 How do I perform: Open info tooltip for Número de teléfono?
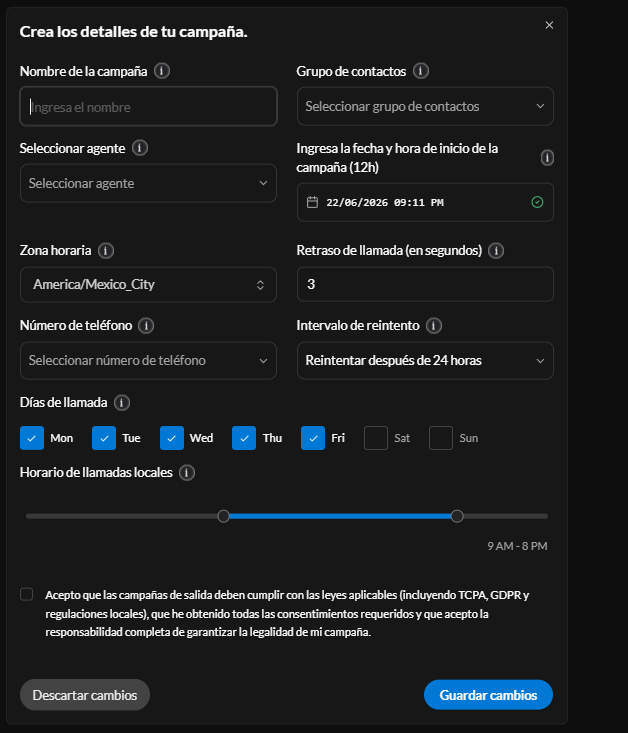click(146, 325)
